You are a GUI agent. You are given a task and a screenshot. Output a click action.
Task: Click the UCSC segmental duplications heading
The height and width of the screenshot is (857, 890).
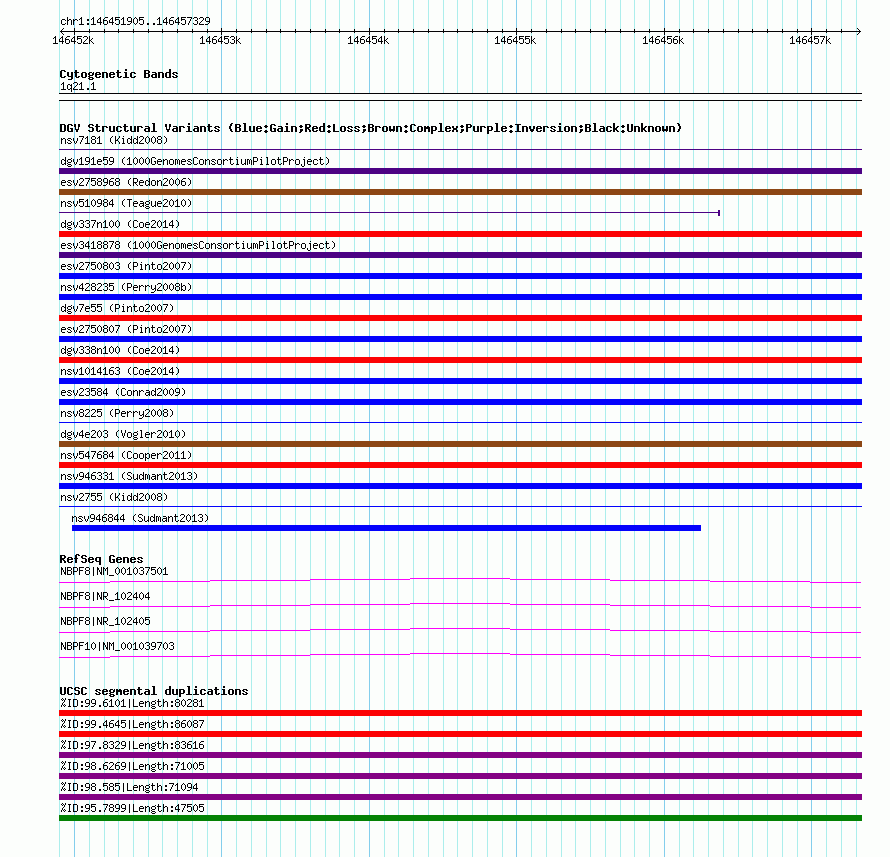click(154, 691)
